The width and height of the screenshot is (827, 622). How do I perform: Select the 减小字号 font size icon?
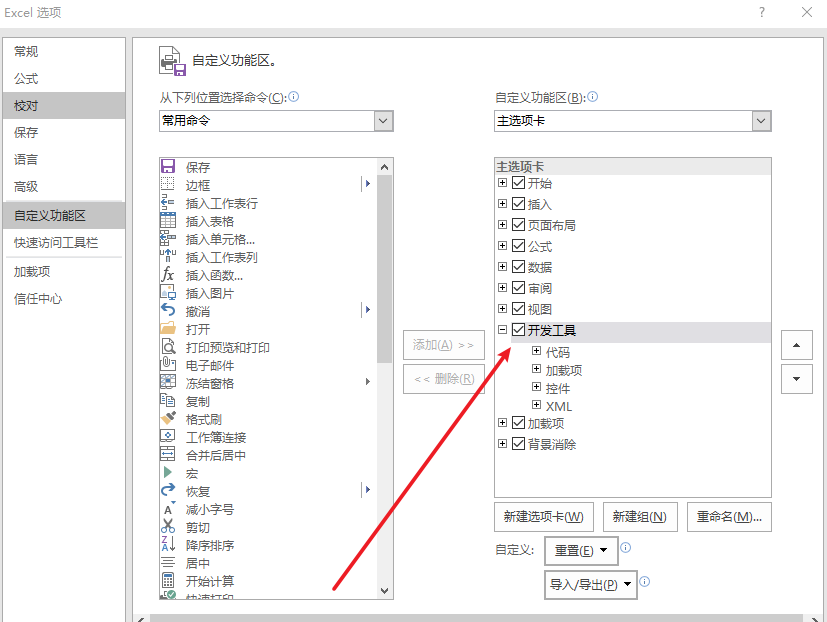click(x=168, y=509)
